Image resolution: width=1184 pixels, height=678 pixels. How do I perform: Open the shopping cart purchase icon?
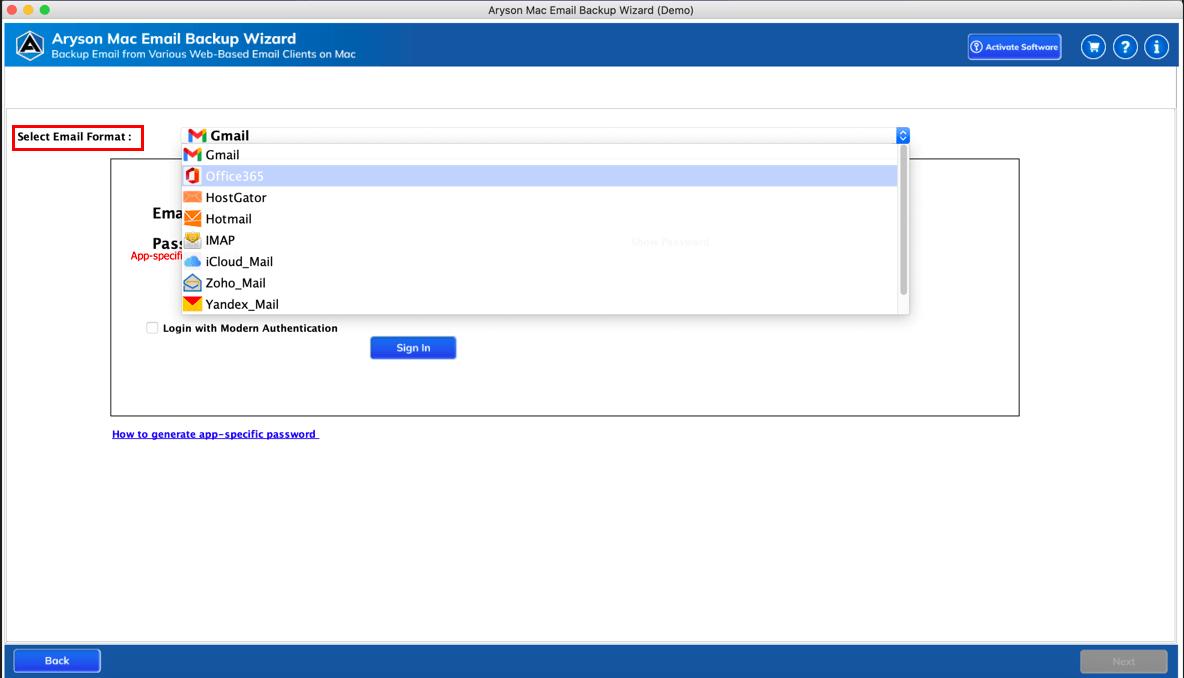[1093, 47]
